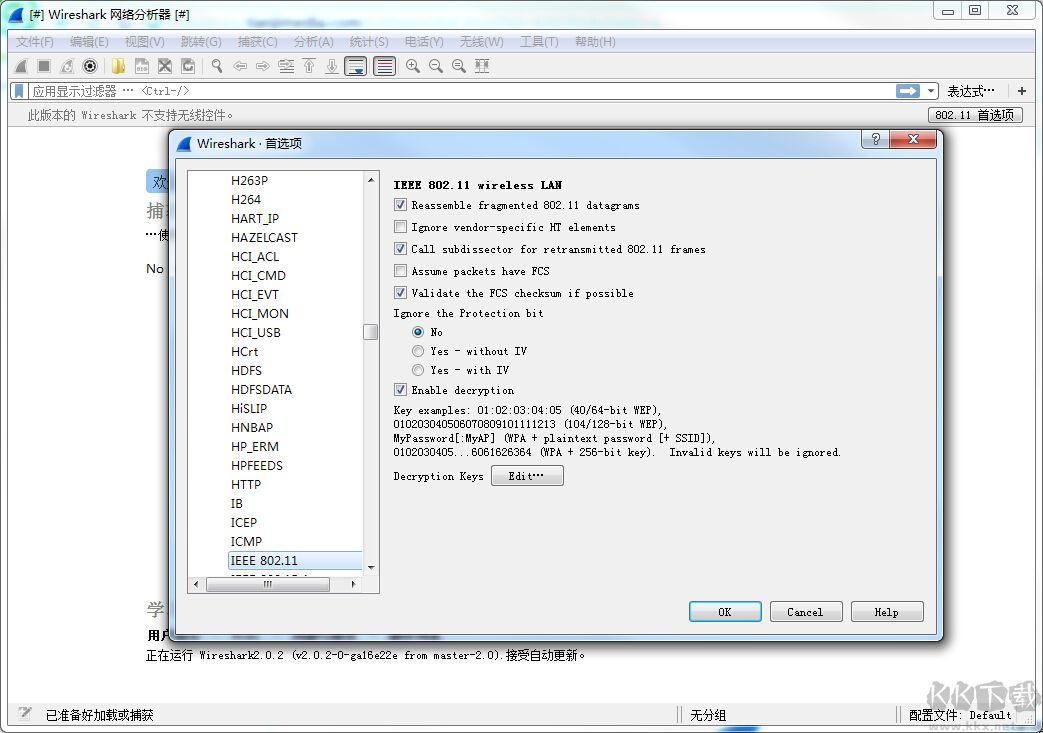Click the plus add filter button
Viewport: 1043px width, 733px height.
pos(1022,91)
